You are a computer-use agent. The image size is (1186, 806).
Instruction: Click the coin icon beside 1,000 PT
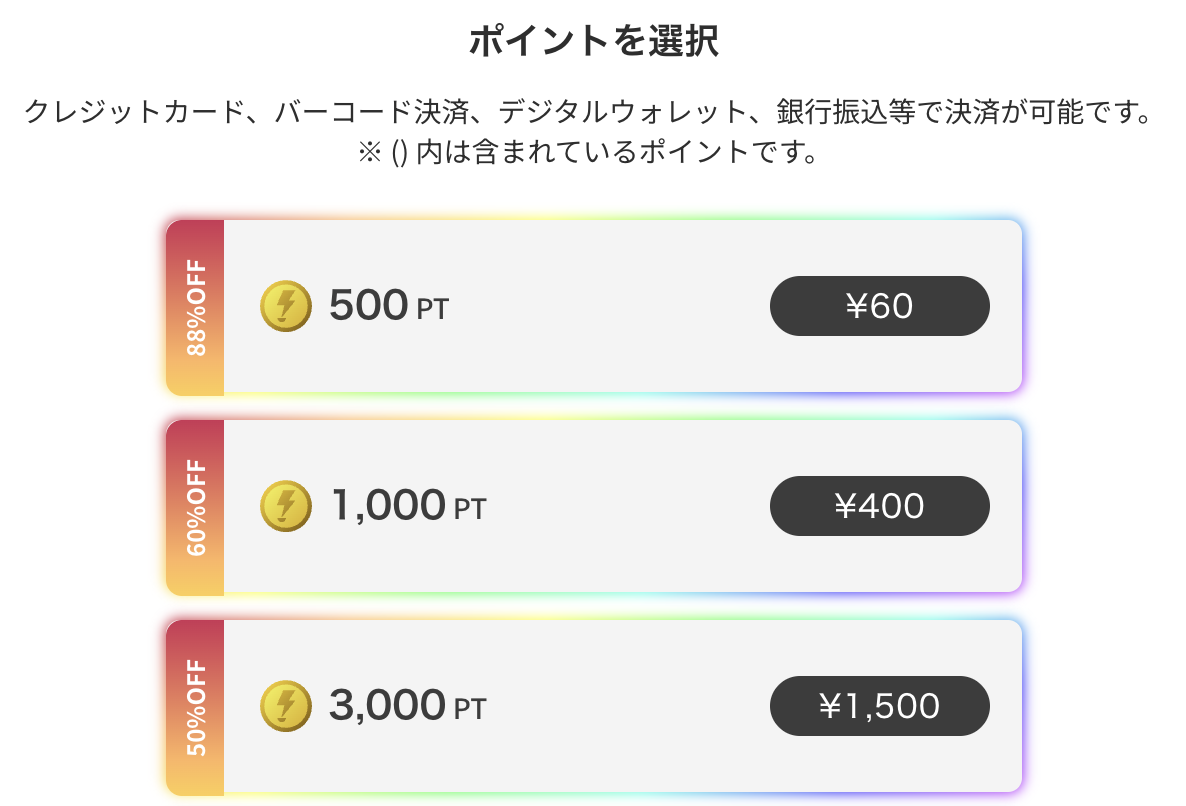click(x=285, y=506)
